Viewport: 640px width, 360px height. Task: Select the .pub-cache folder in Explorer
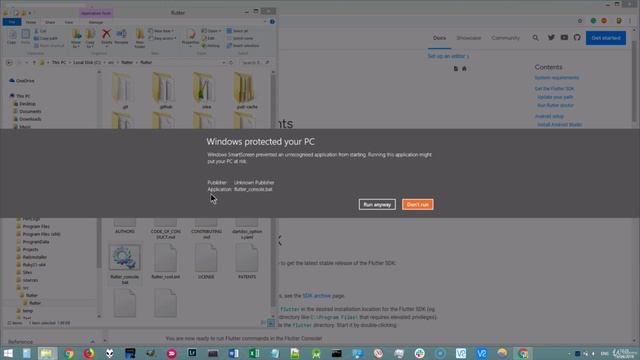click(x=247, y=91)
